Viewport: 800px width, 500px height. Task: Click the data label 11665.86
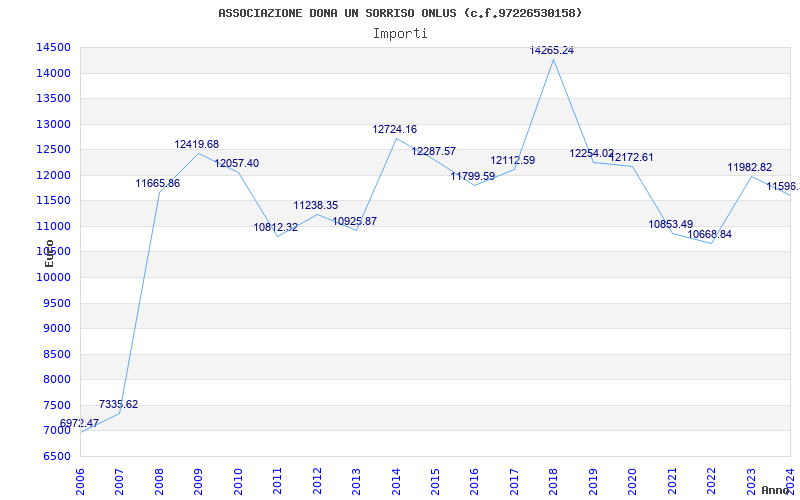[158, 184]
